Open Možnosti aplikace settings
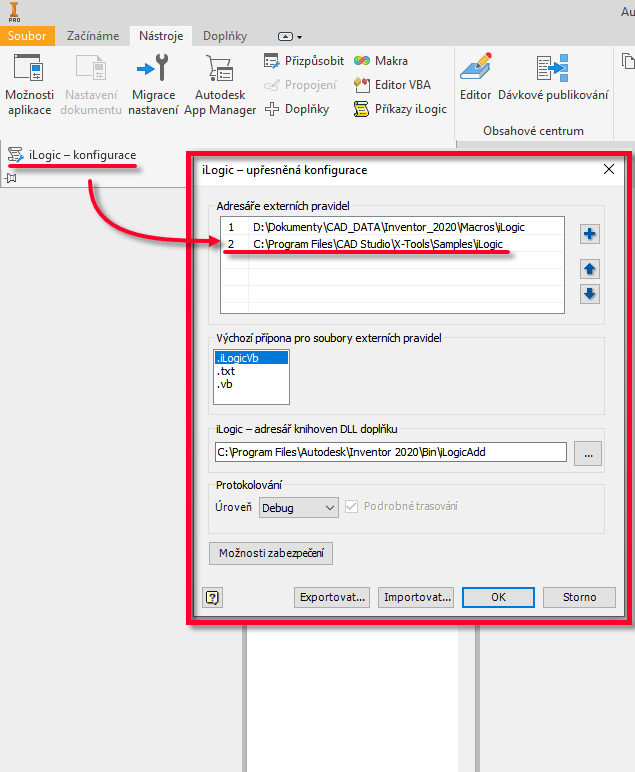Screen dimensions: 635x772 click(x=29, y=84)
